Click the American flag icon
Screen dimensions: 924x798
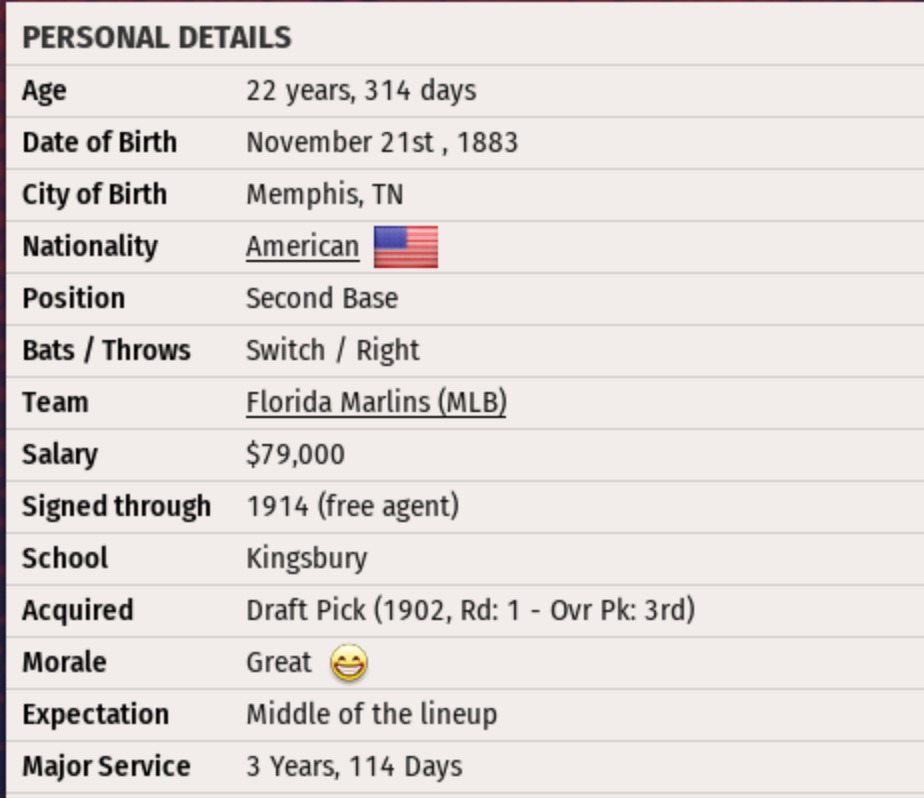[x=405, y=246]
